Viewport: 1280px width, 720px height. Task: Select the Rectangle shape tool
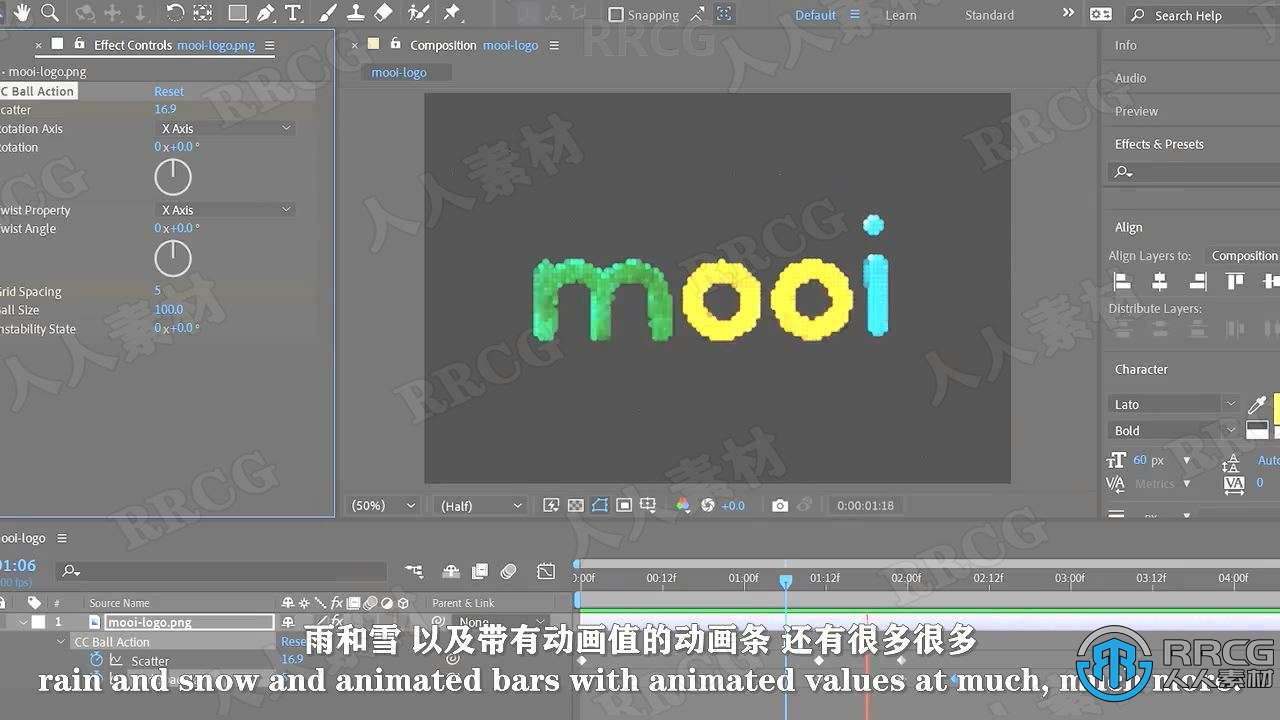(x=237, y=13)
